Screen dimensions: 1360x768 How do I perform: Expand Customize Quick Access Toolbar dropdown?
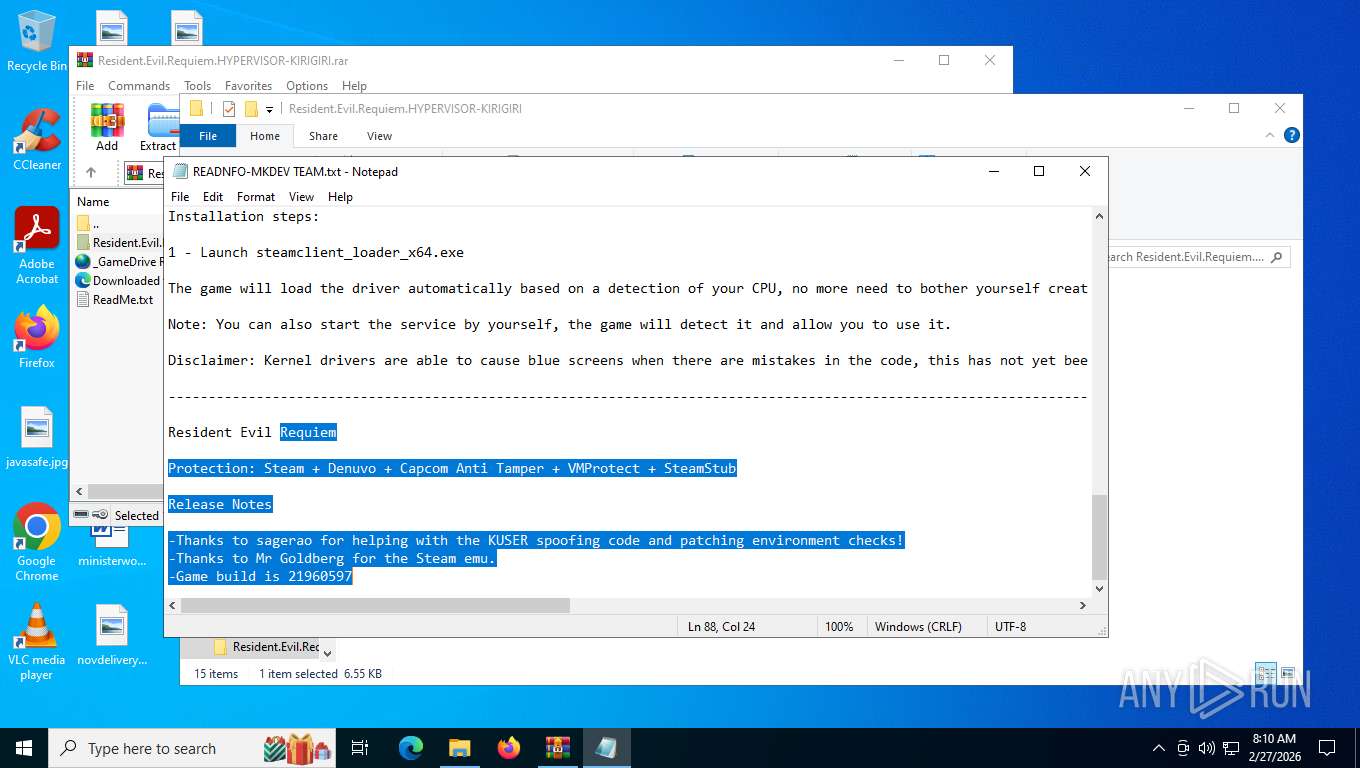click(269, 109)
